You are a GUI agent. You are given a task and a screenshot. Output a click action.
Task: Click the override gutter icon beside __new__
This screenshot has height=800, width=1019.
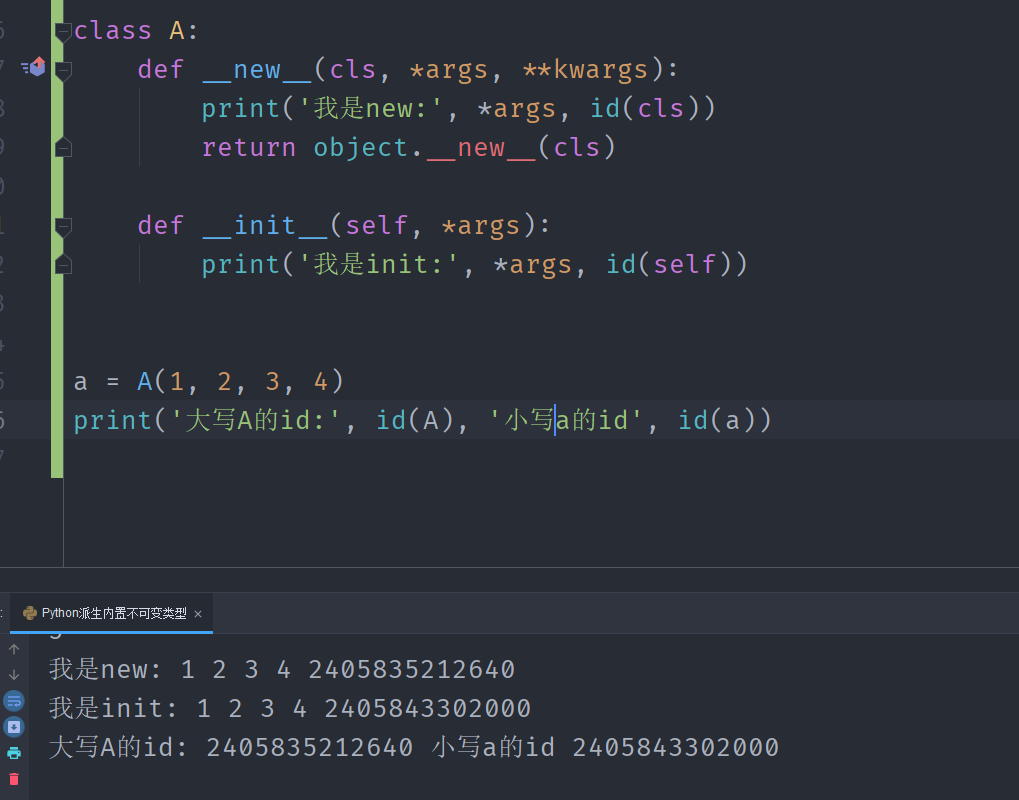coord(34,66)
